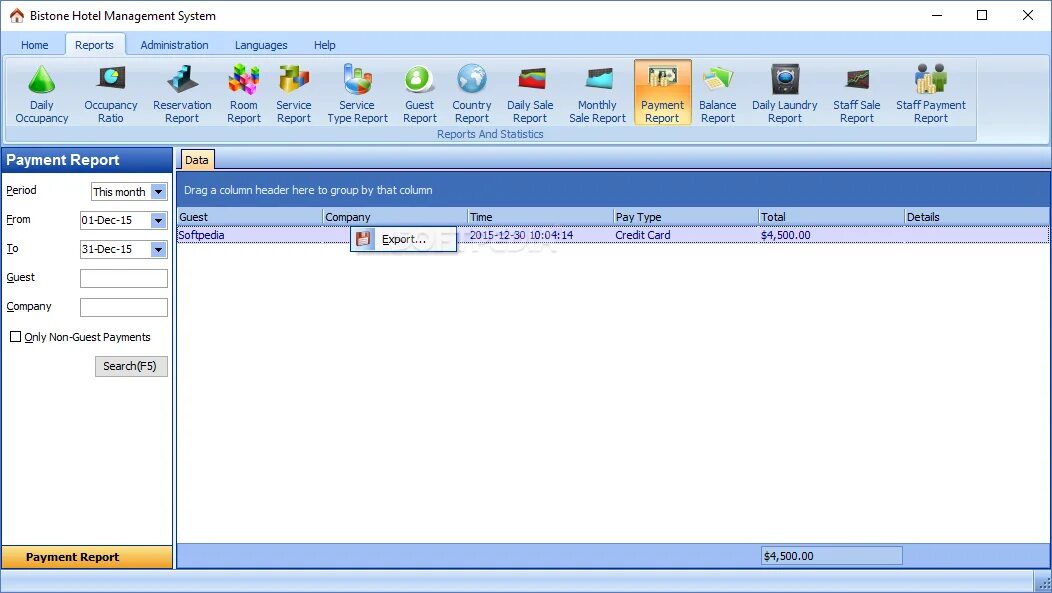The height and width of the screenshot is (593, 1052).
Task: Open the Balance Report
Action: pos(717,94)
